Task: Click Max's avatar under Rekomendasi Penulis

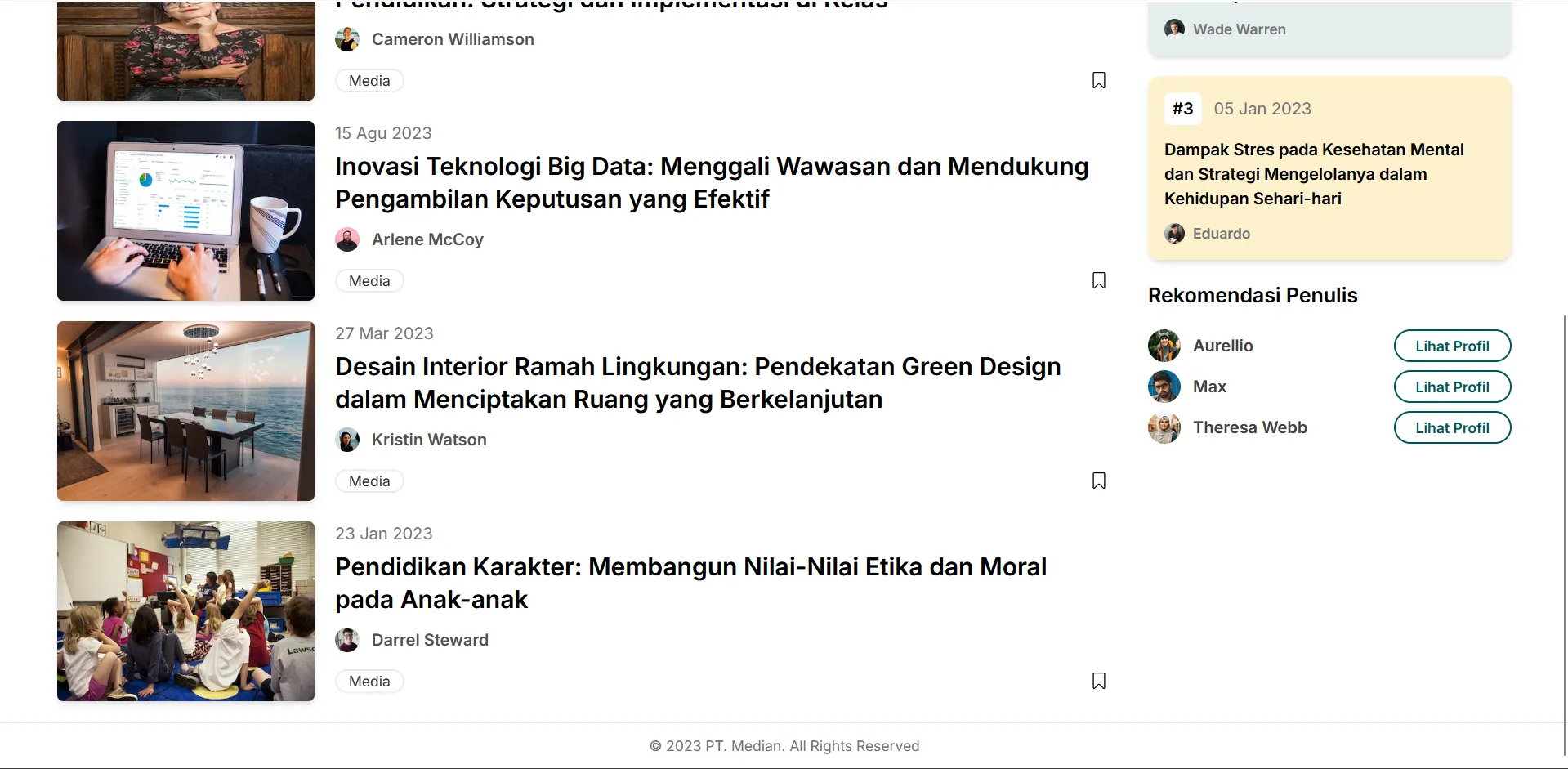Action: point(1164,386)
